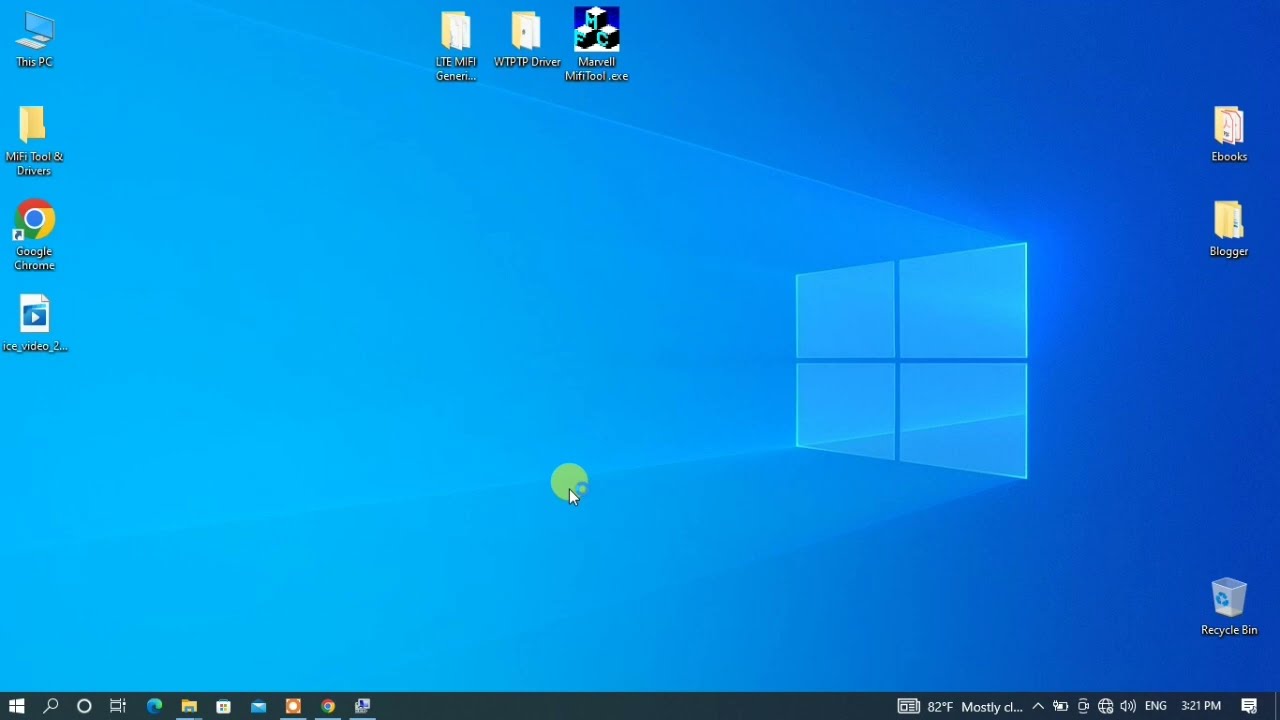1280x720 pixels.
Task: Open Microsoft Store from taskbar
Action: point(224,706)
